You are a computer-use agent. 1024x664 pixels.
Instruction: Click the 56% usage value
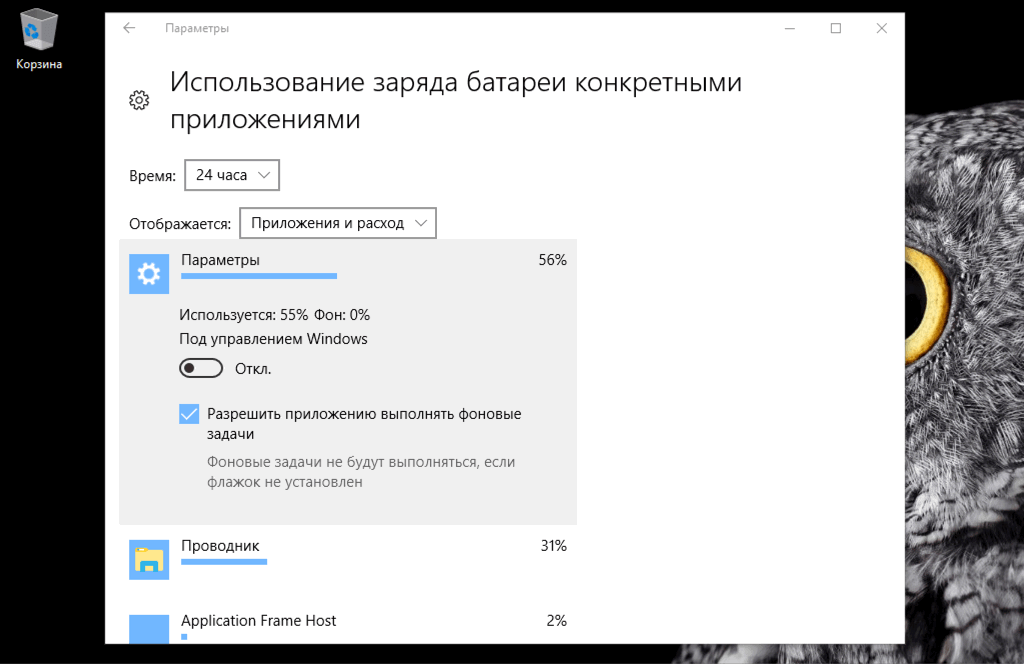click(552, 260)
